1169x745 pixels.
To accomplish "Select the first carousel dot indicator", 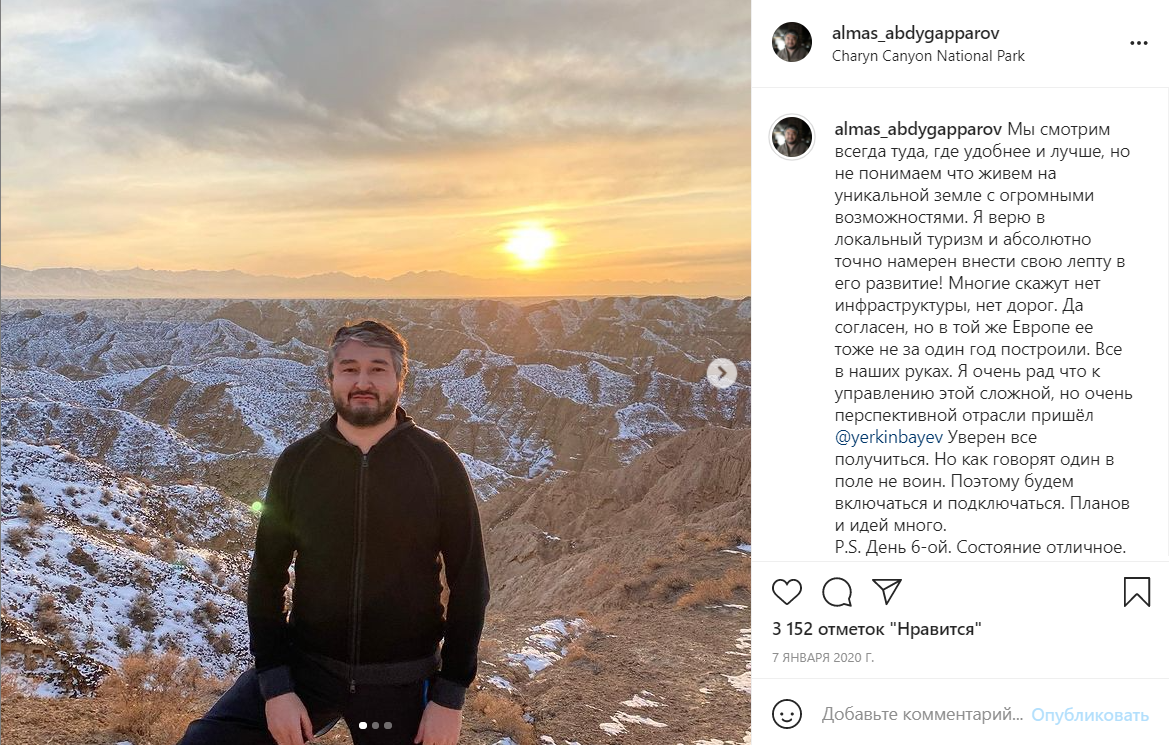I will tap(363, 725).
